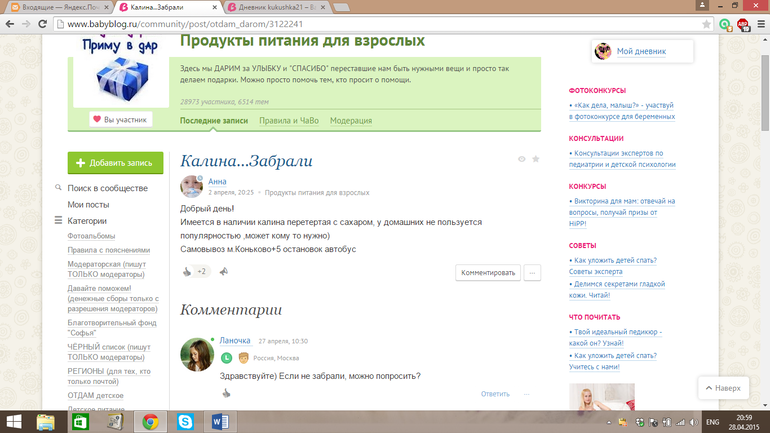Click Анна's avatar picture on the post

coord(191,186)
